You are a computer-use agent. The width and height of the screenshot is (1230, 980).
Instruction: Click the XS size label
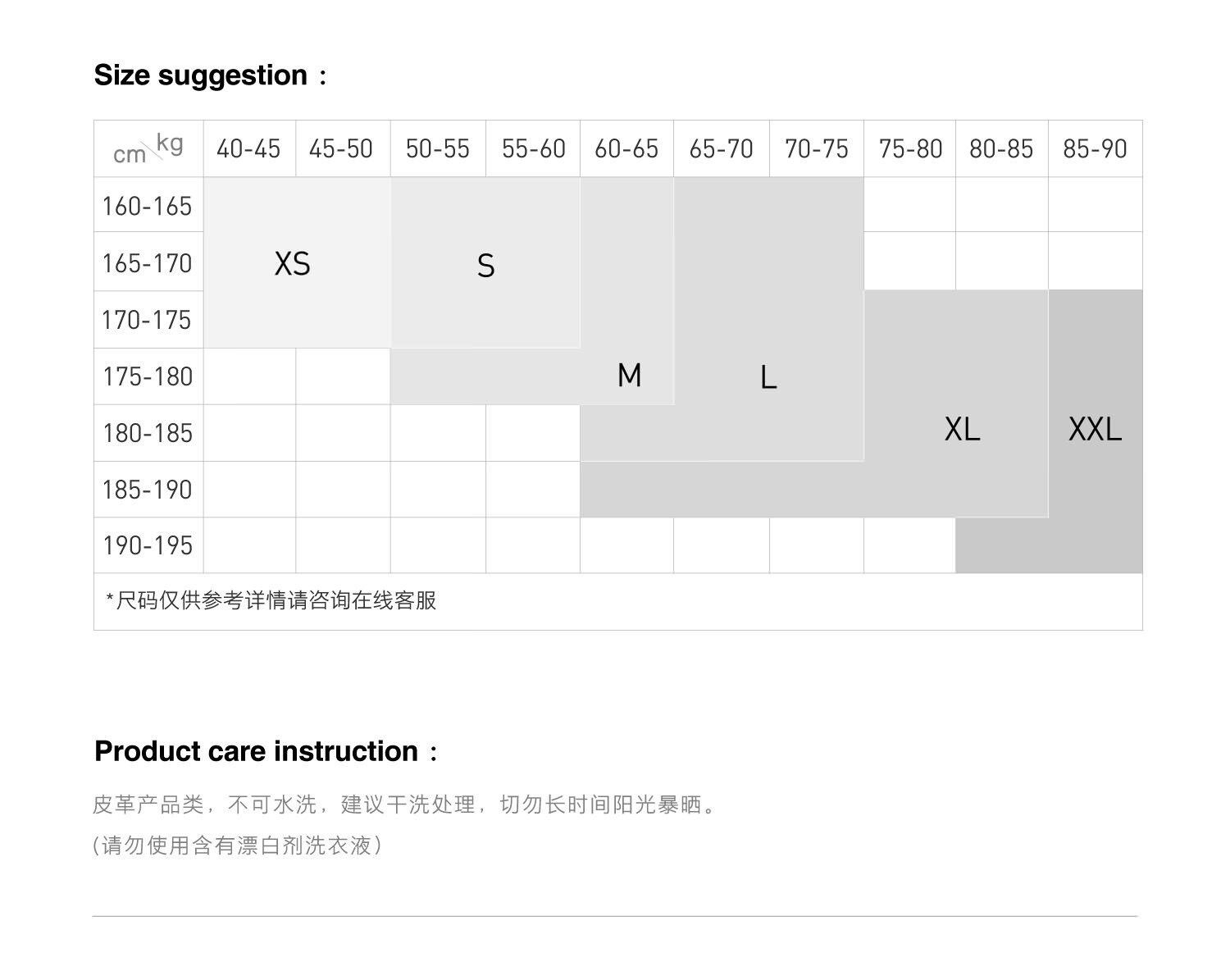(x=292, y=264)
